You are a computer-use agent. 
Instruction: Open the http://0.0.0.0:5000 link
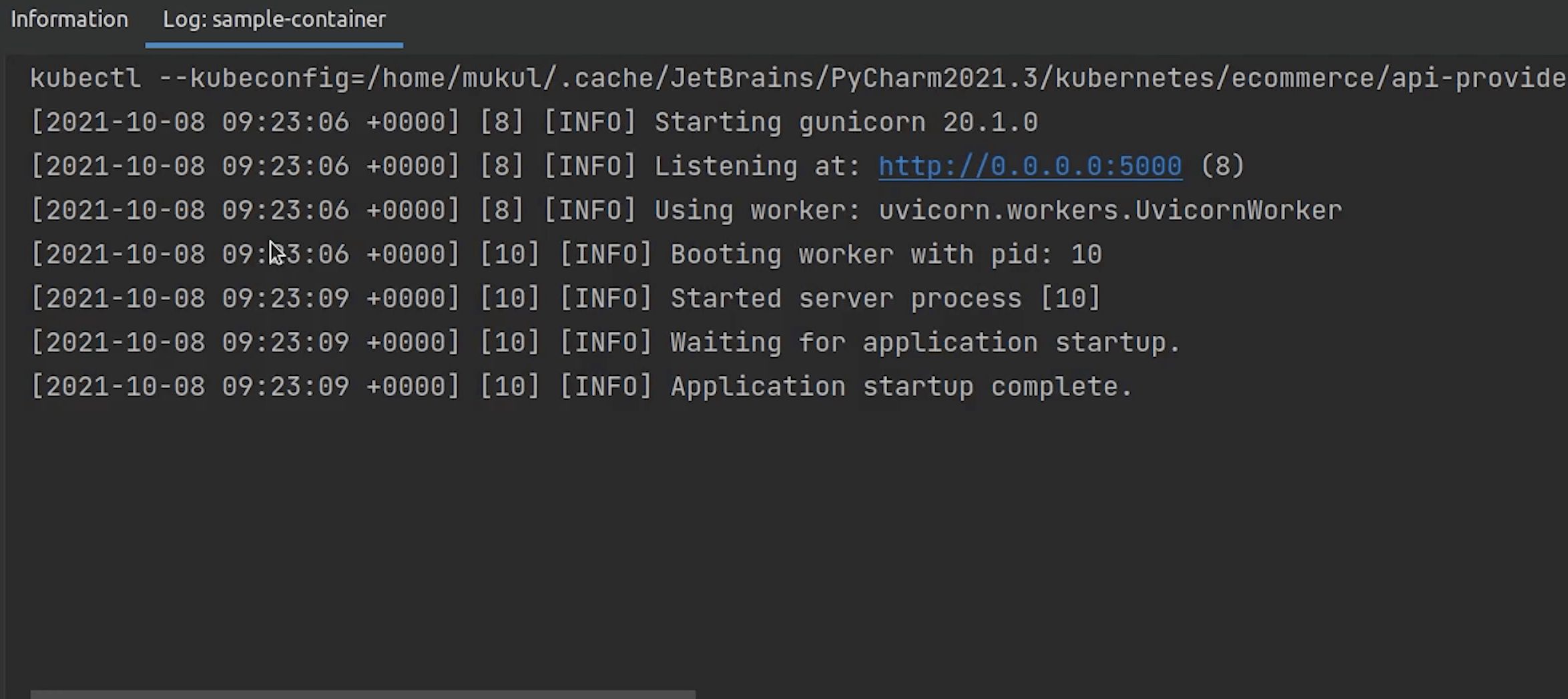(x=1029, y=166)
